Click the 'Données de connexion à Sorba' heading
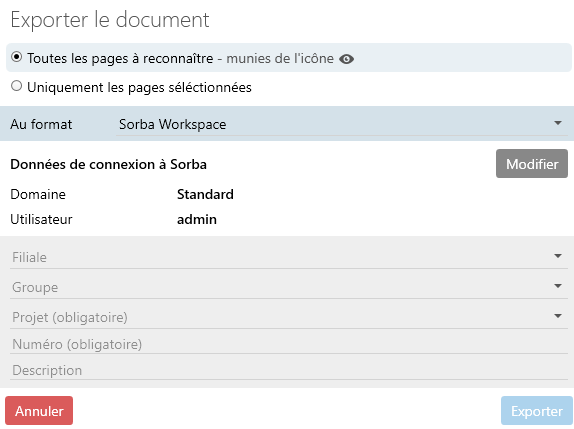Image resolution: width=574 pixels, height=429 pixels. coord(108,164)
